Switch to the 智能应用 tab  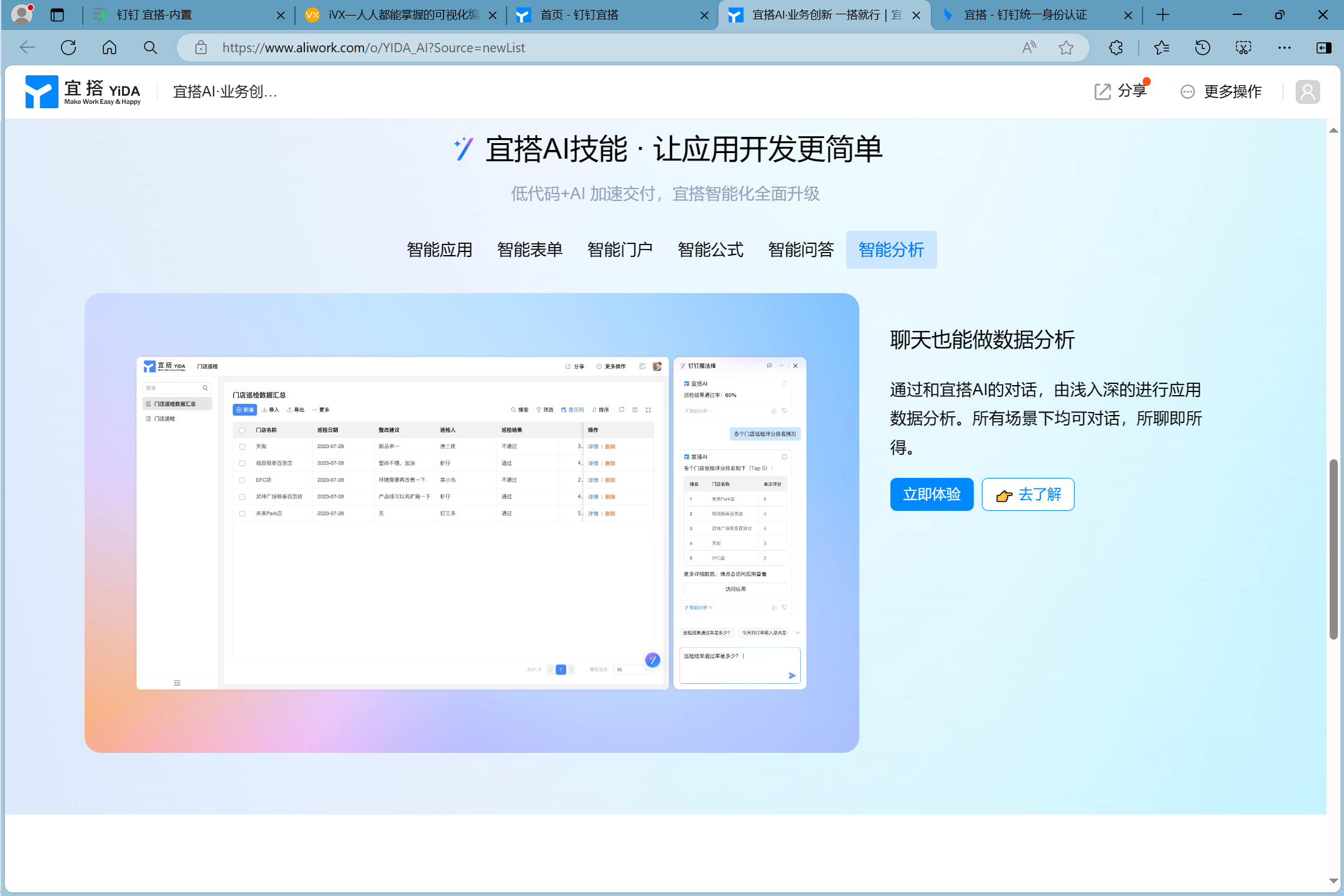[x=439, y=250]
